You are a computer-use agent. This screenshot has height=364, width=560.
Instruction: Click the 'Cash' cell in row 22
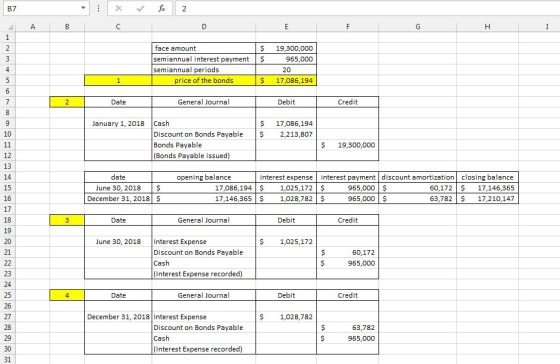[x=204, y=263]
